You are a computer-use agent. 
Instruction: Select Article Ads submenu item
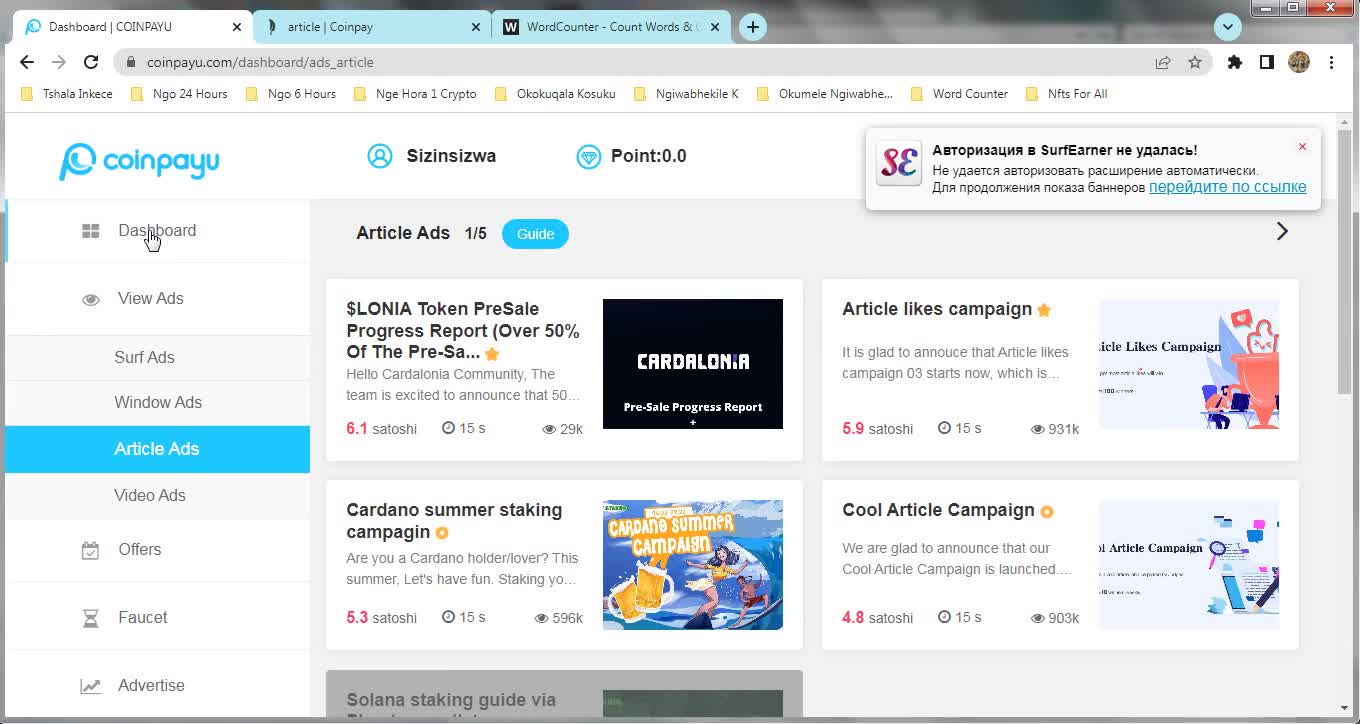(157, 449)
